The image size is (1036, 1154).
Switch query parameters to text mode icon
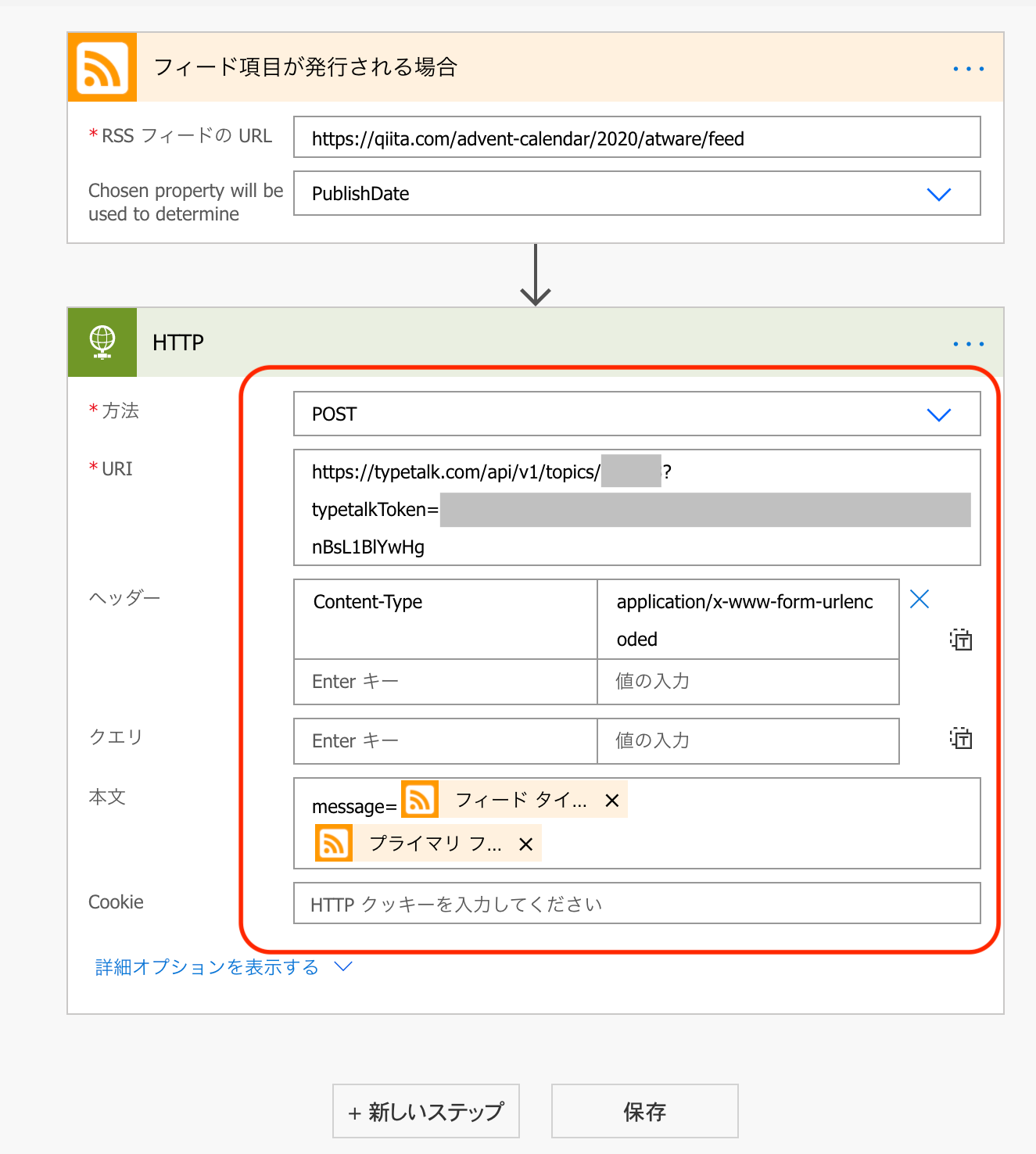[961, 738]
